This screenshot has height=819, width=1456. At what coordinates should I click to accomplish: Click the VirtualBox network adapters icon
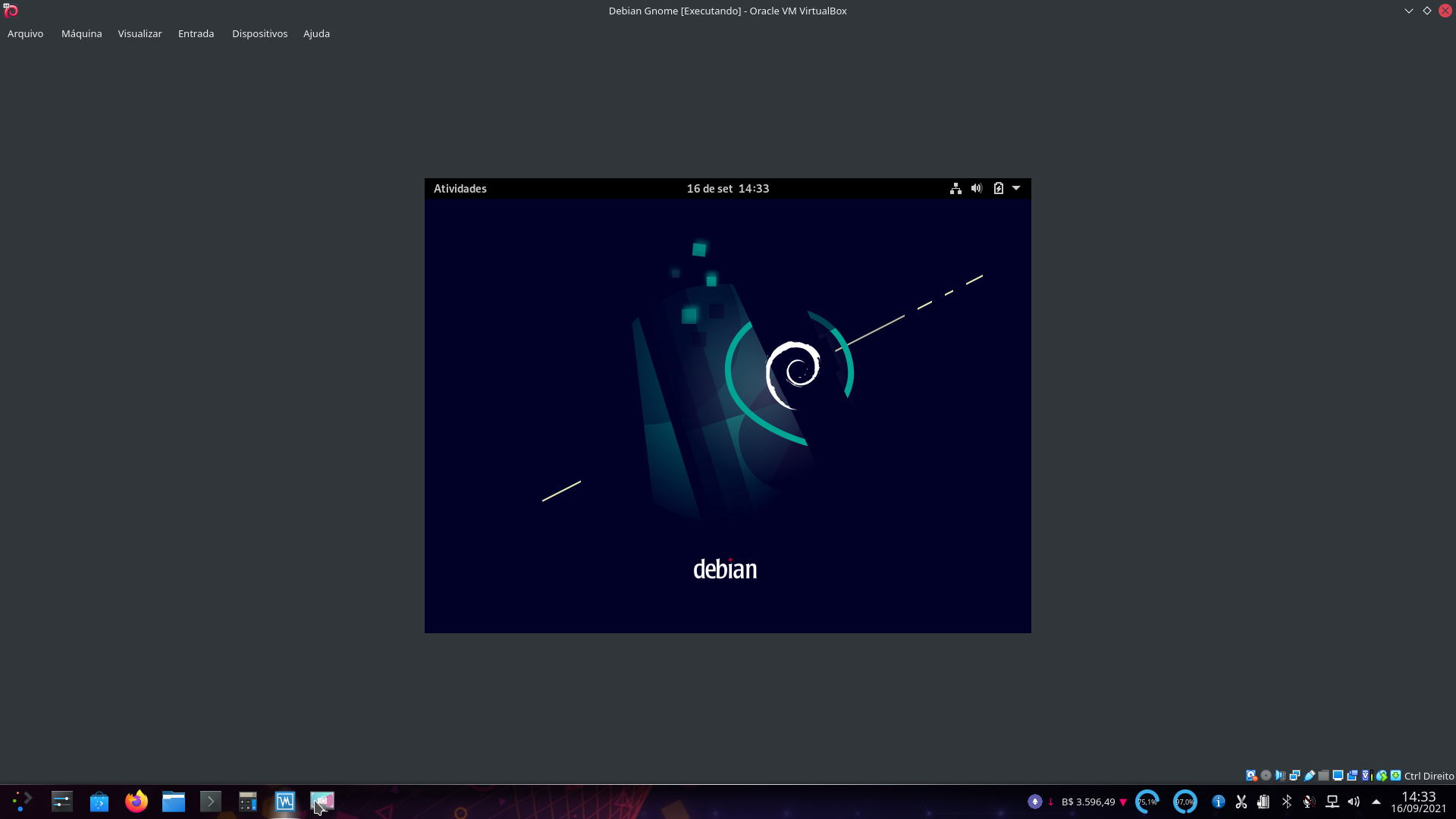tap(1295, 776)
